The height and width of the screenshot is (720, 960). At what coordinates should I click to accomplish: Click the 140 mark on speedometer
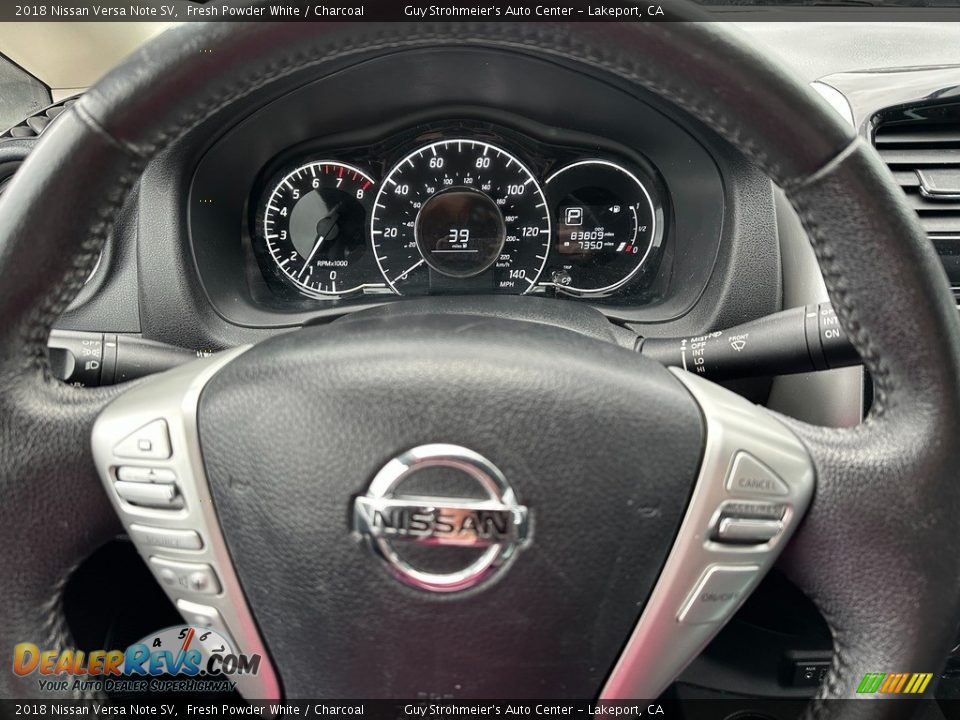click(x=517, y=274)
